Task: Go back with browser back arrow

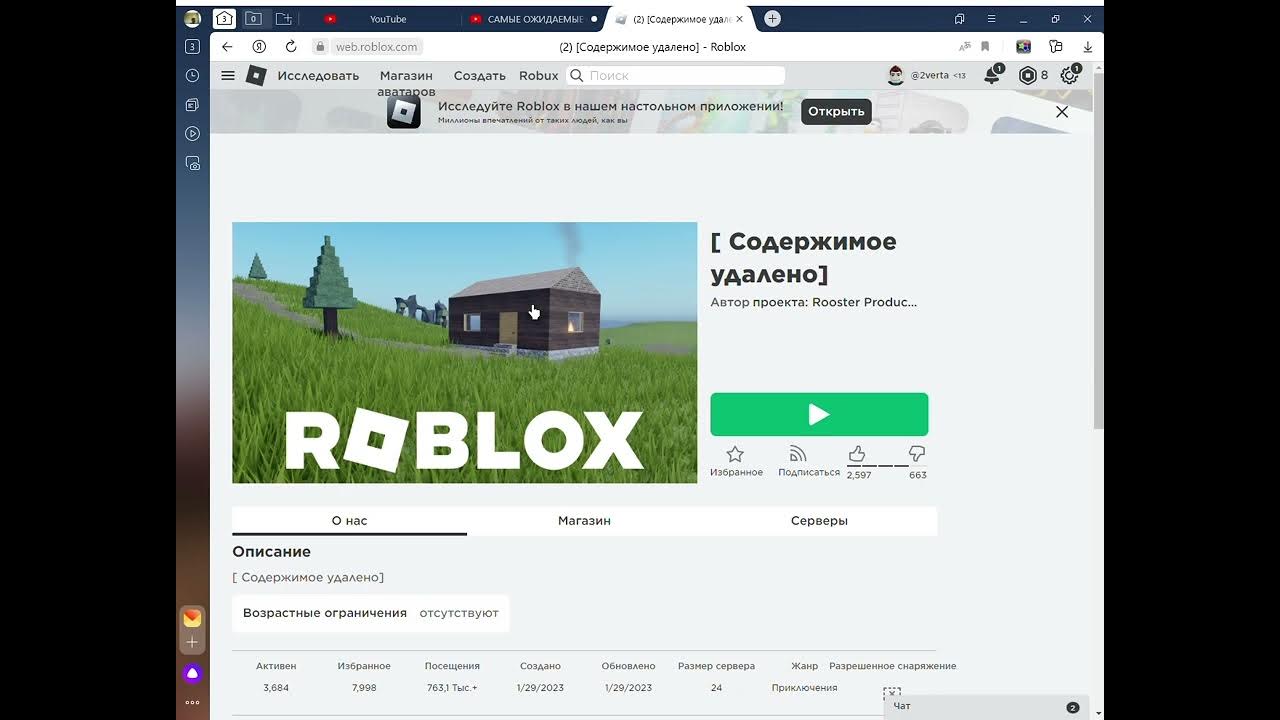Action: click(227, 47)
